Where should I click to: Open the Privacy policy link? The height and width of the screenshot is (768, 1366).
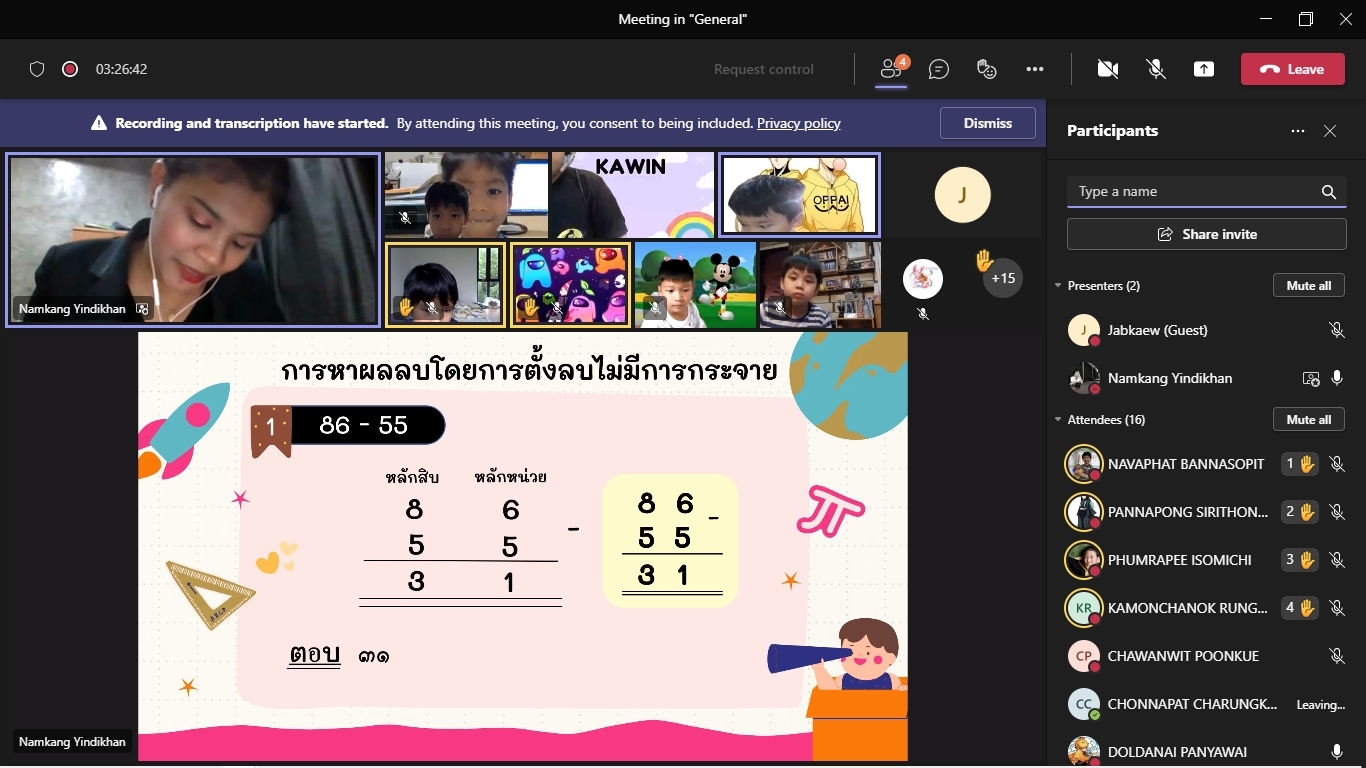798,123
